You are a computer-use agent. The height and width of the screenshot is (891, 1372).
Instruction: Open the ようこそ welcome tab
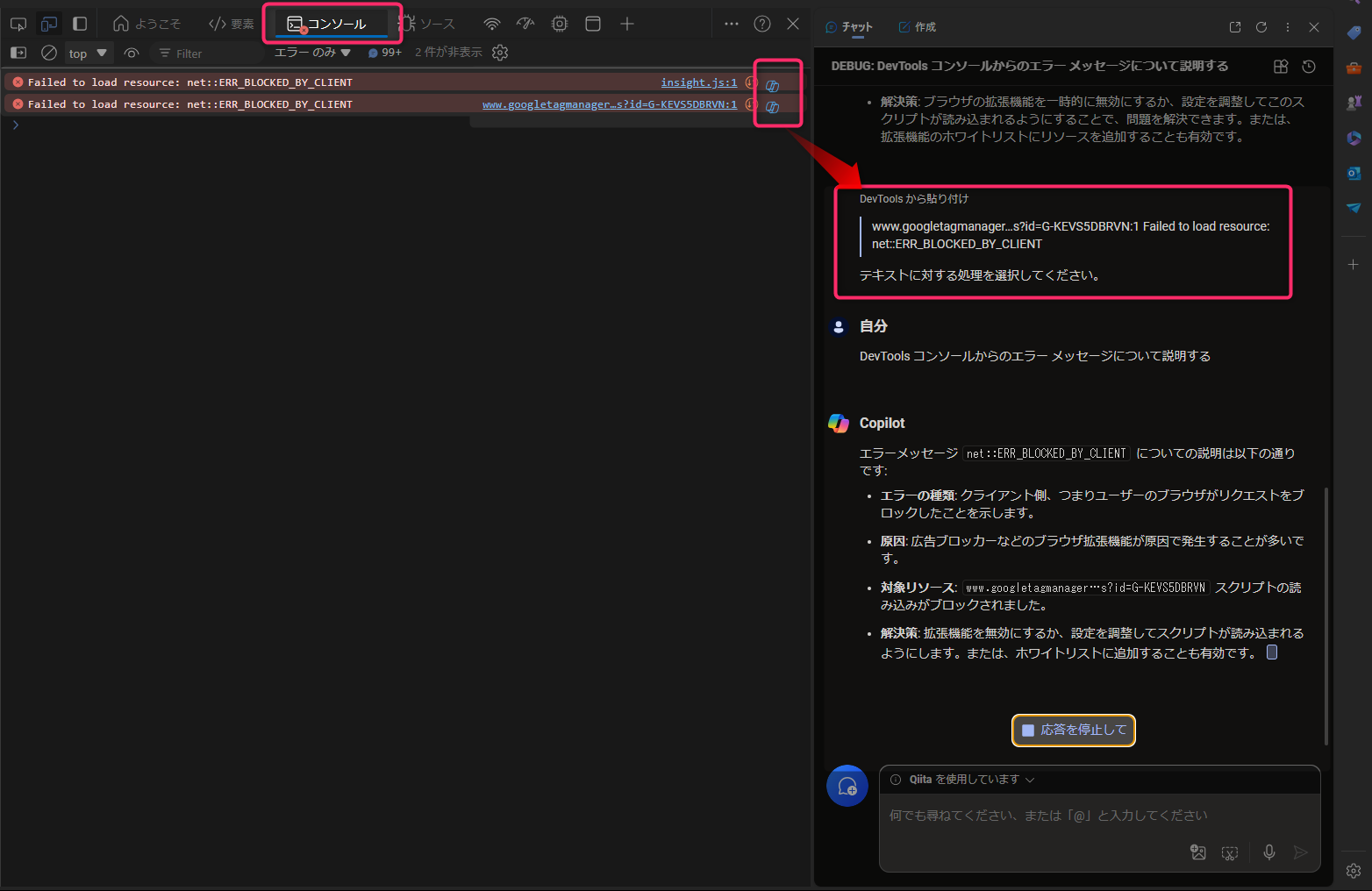click(x=146, y=24)
